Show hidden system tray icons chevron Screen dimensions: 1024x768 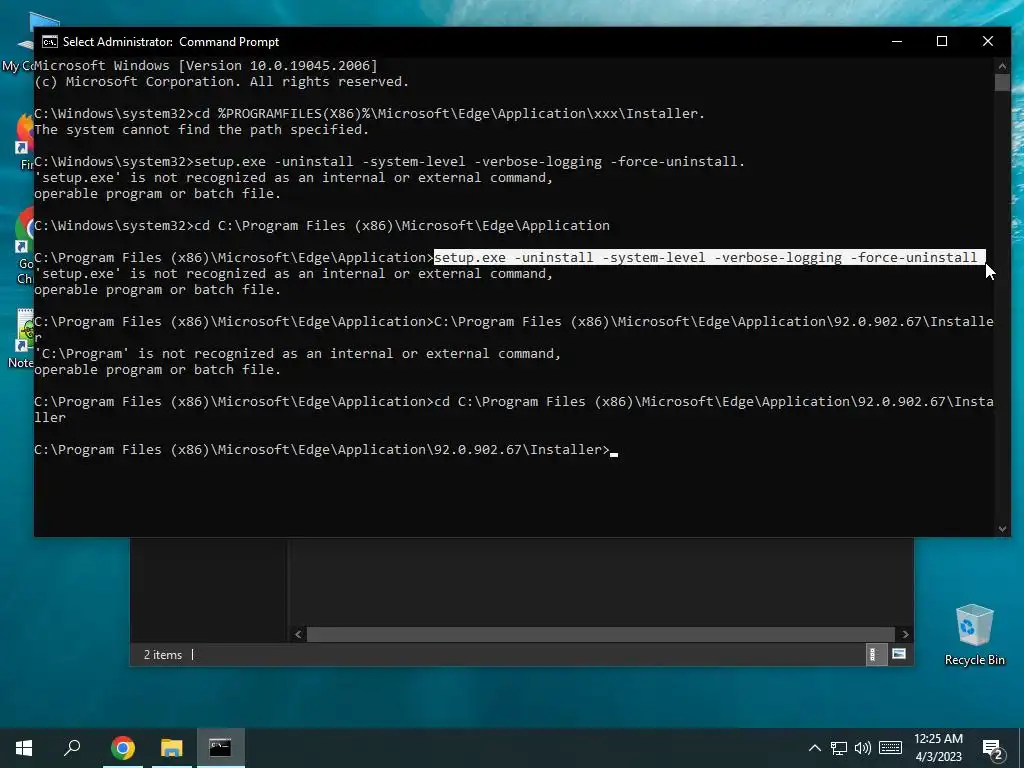(x=814, y=748)
